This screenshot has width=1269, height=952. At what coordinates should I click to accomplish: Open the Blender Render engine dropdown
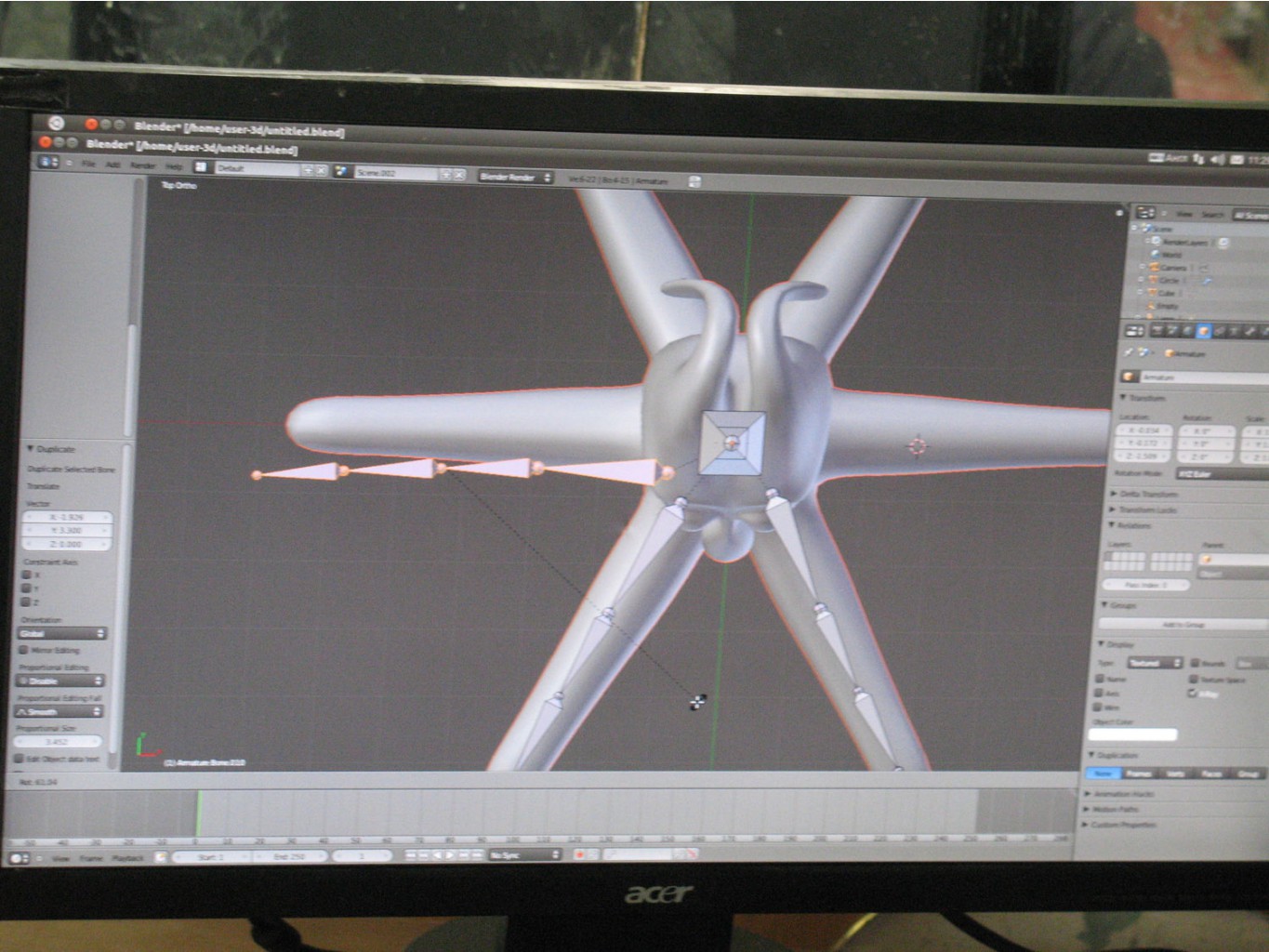coord(515,177)
